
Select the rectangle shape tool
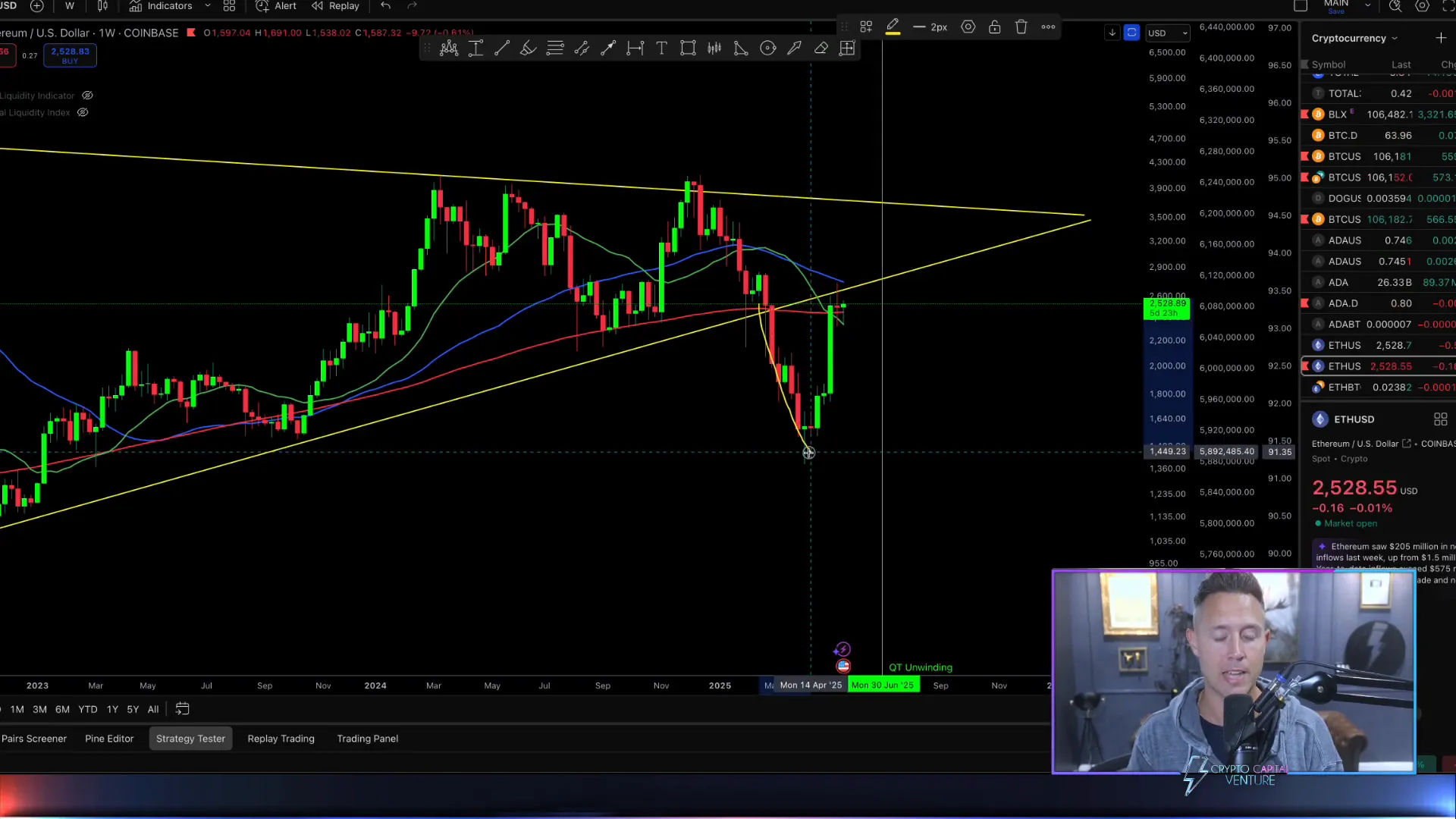pos(688,49)
